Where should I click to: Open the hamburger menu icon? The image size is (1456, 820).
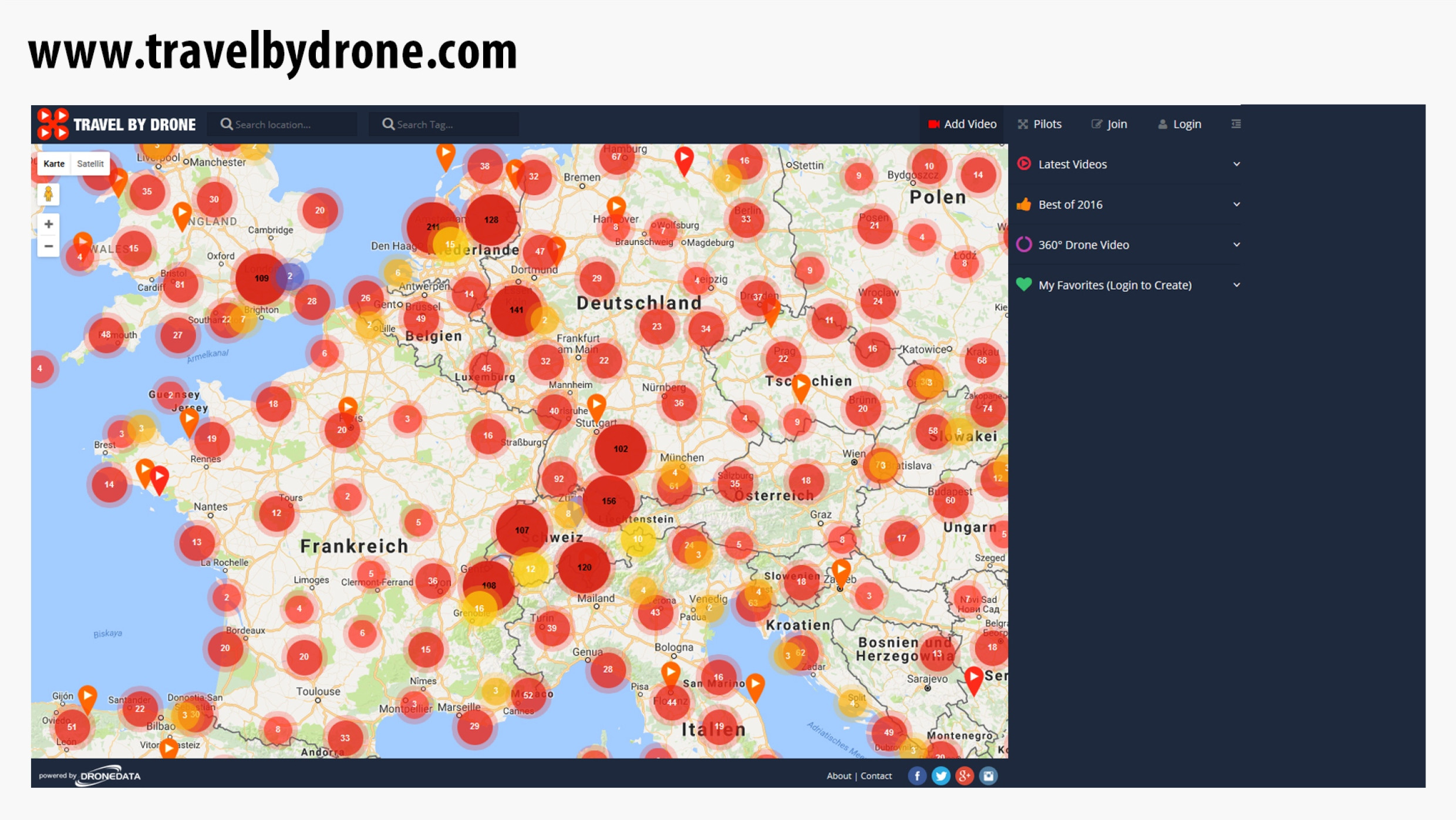[x=1236, y=124]
